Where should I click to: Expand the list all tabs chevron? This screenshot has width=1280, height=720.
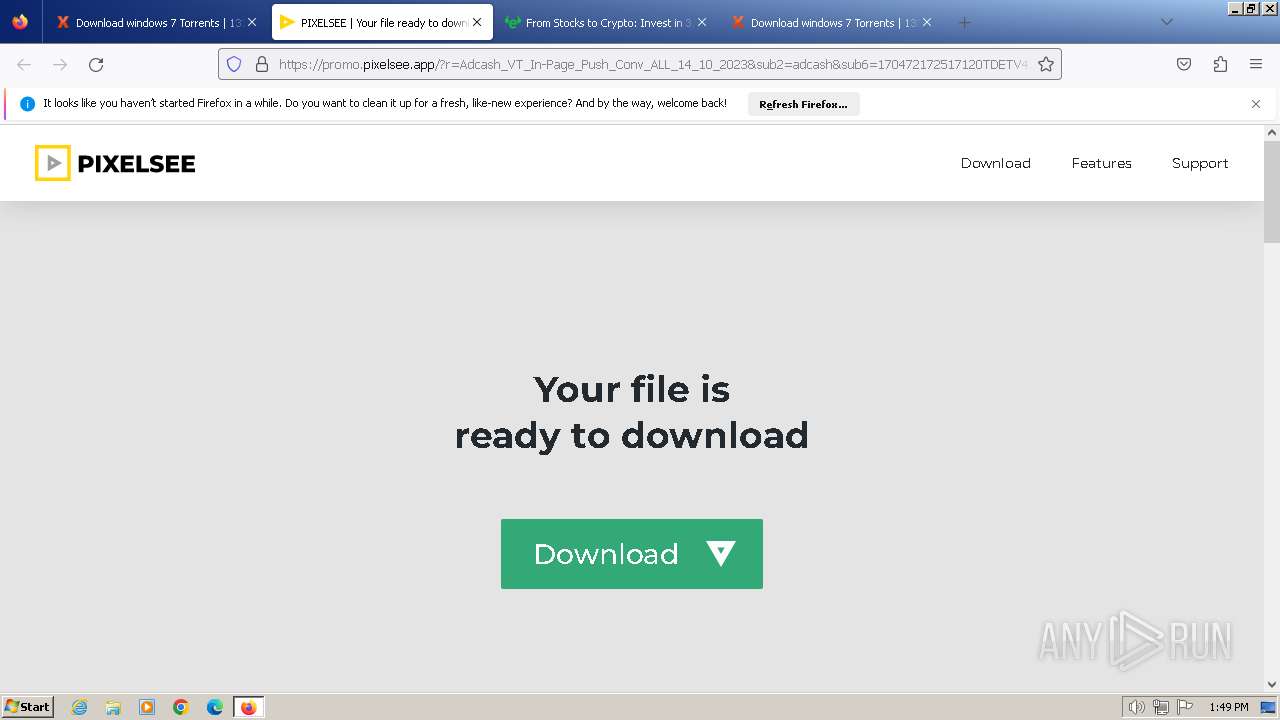point(1166,22)
